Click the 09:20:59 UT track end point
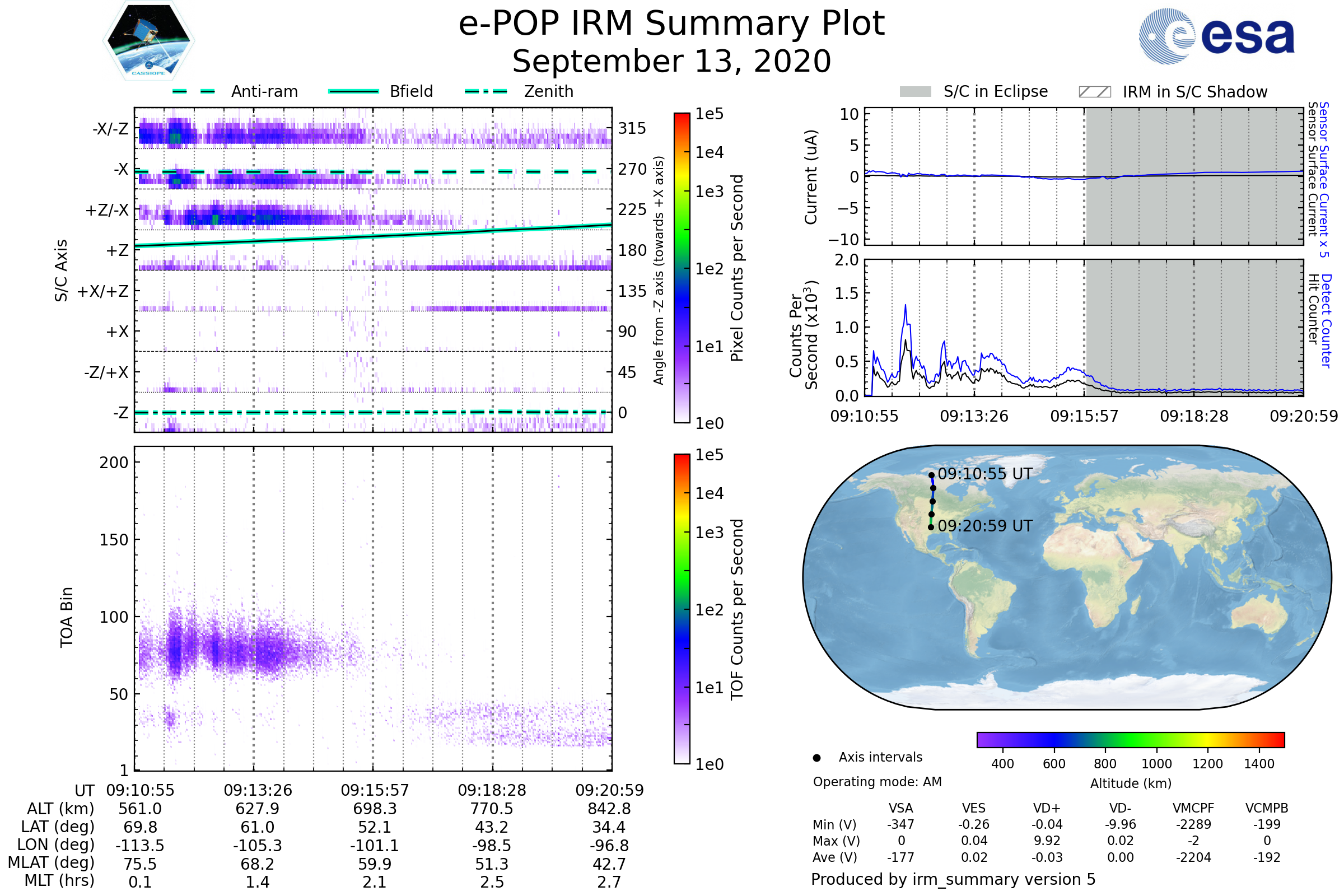 [x=931, y=527]
